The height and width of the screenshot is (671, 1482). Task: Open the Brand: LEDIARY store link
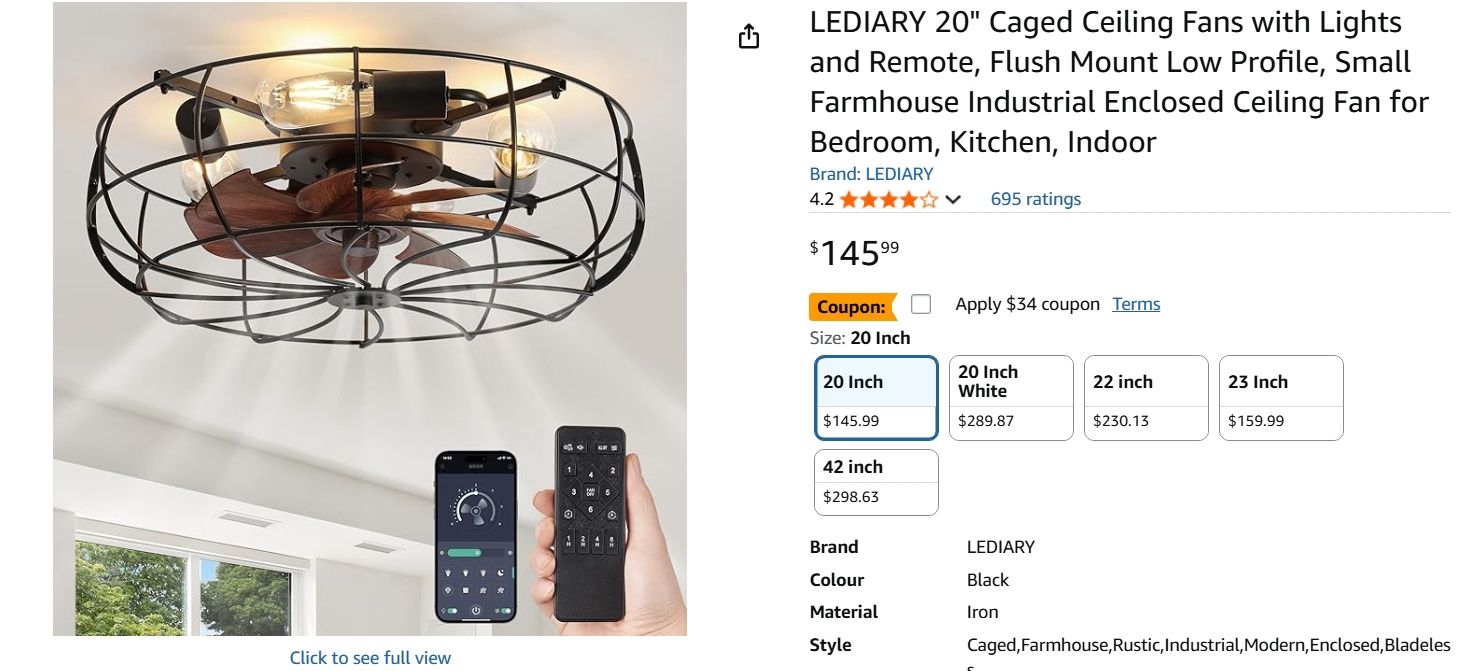coord(871,174)
